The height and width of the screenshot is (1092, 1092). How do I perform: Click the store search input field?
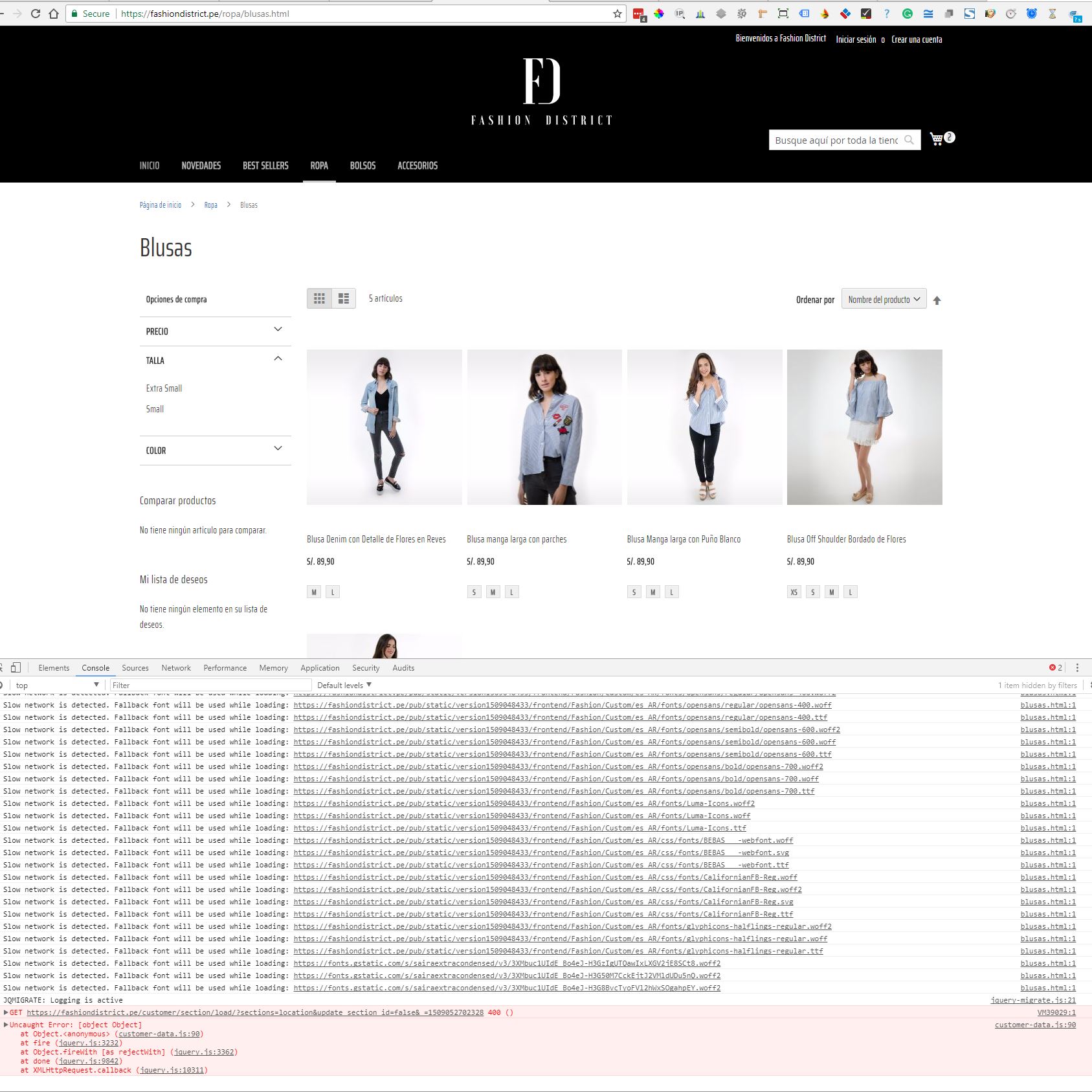(836, 140)
